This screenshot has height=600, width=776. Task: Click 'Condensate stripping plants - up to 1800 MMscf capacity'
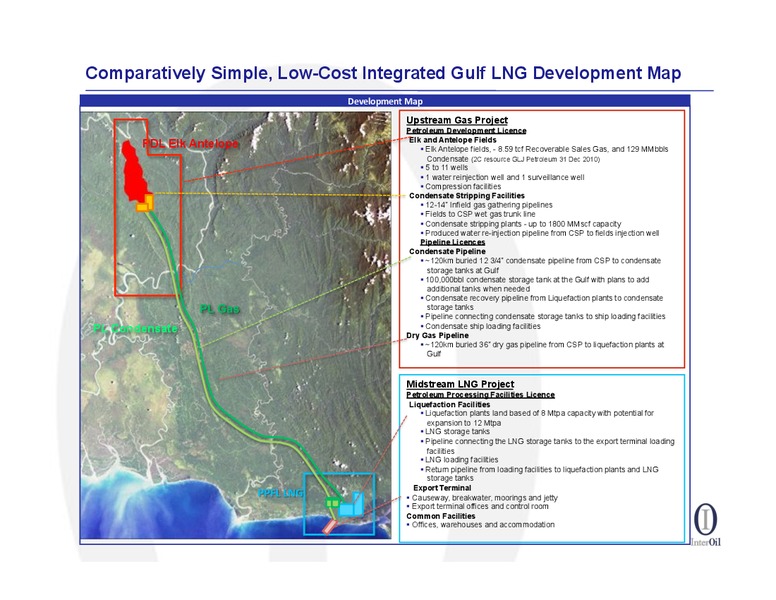pyautogui.click(x=521, y=224)
